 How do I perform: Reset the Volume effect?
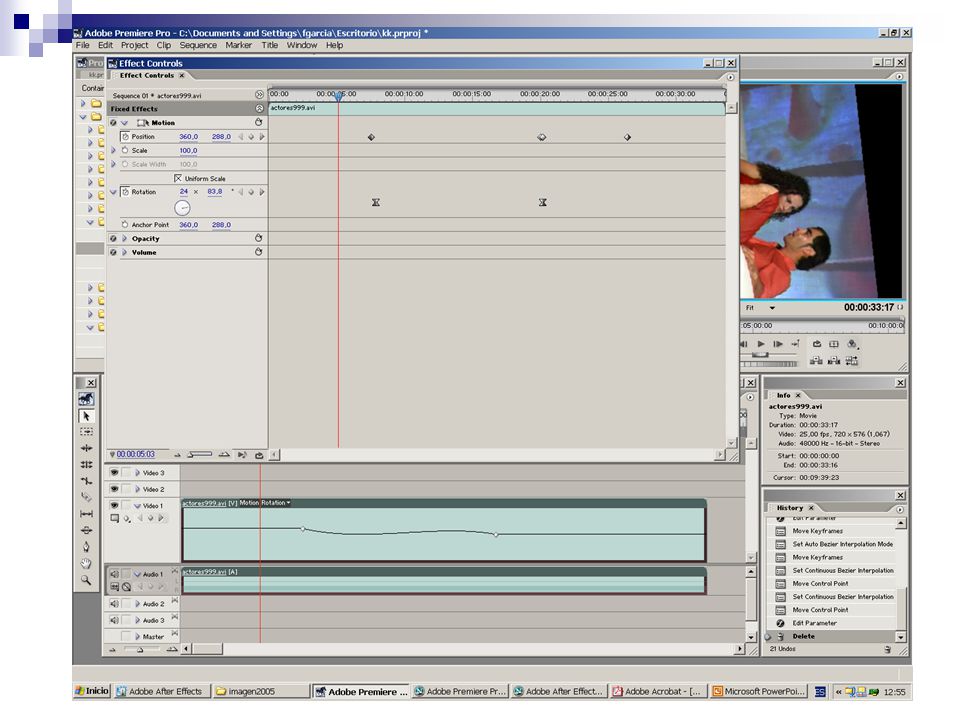point(259,252)
